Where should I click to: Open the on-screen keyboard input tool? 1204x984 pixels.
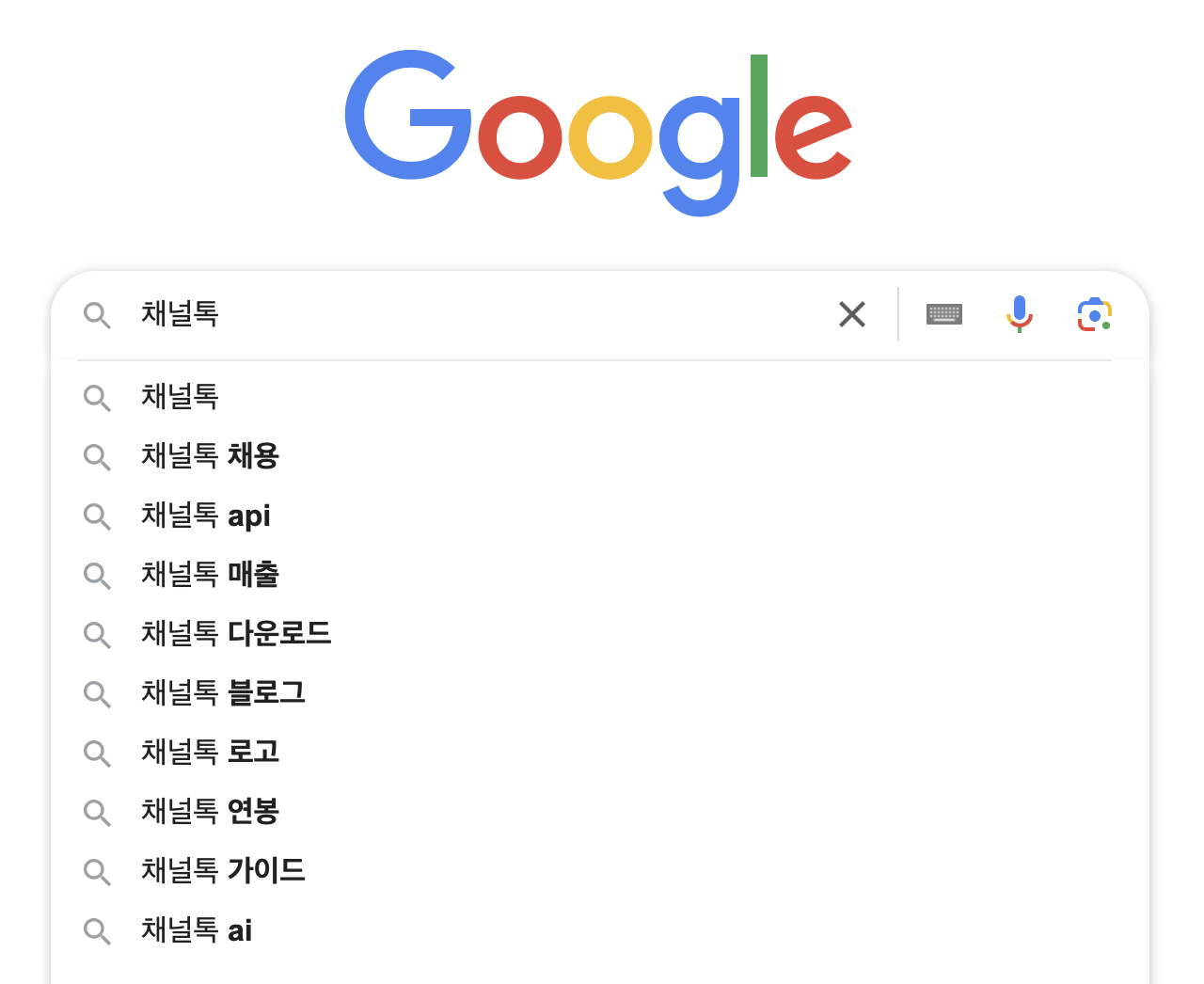pyautogui.click(x=943, y=314)
